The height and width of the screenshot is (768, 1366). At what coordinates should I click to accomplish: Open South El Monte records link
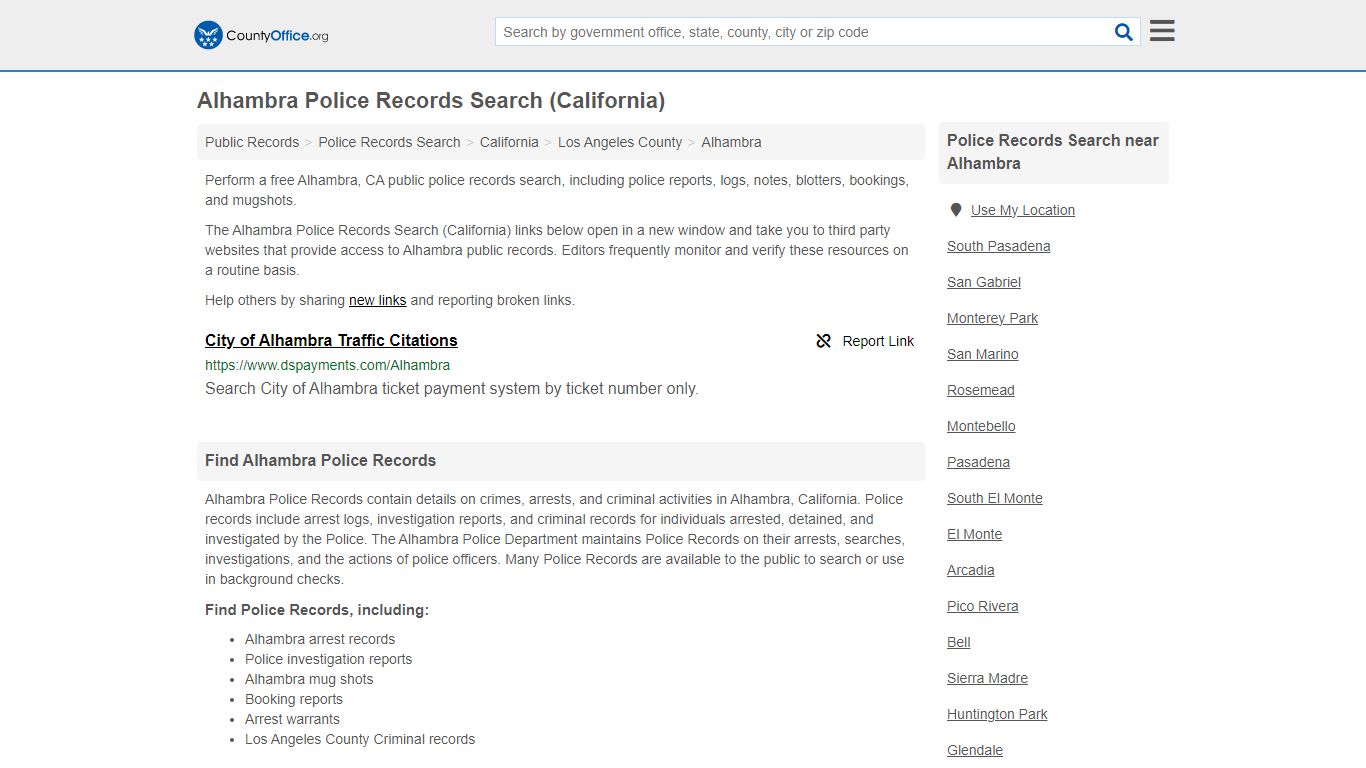995,498
